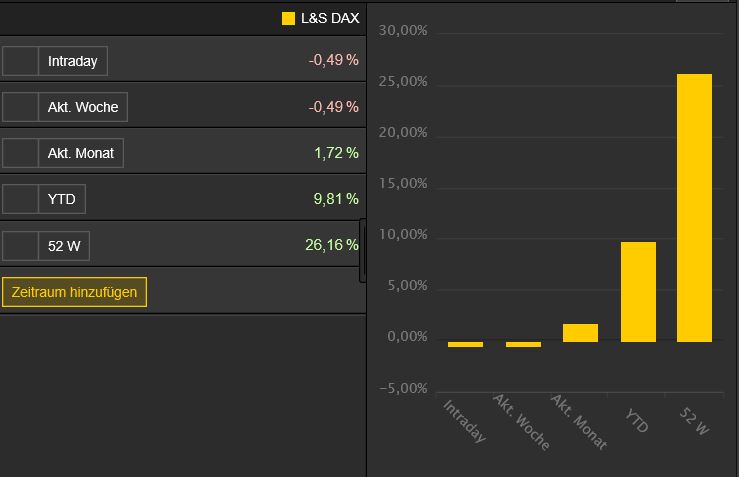
Task: Toggle the square box beside Intraday
Action: click(x=20, y=61)
